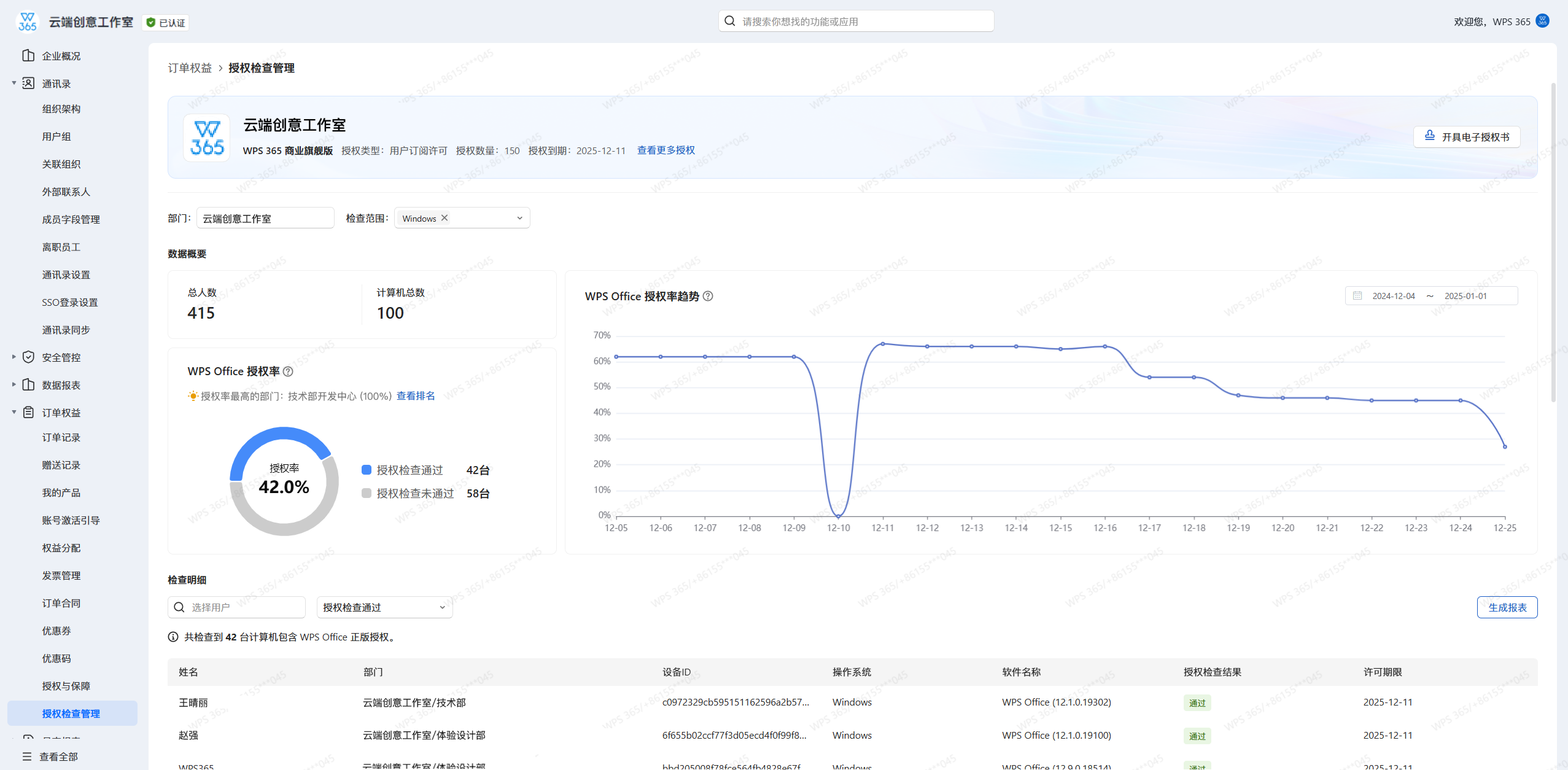Open the WPS 365 user avatar
Screen dimensions: 1568x770
[x=1542, y=21]
